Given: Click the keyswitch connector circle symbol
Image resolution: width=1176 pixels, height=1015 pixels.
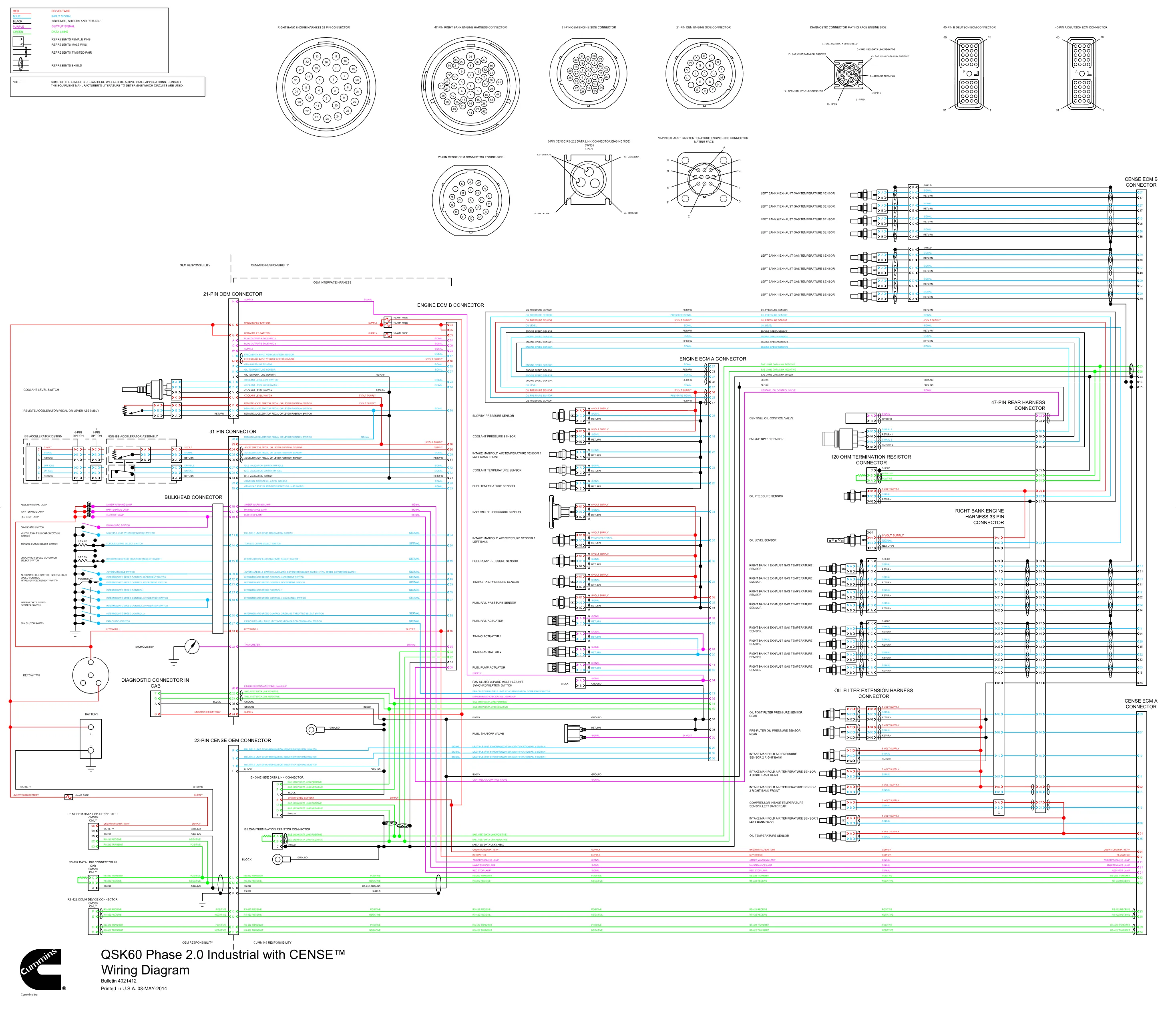Looking at the screenshot, I should (91, 675).
